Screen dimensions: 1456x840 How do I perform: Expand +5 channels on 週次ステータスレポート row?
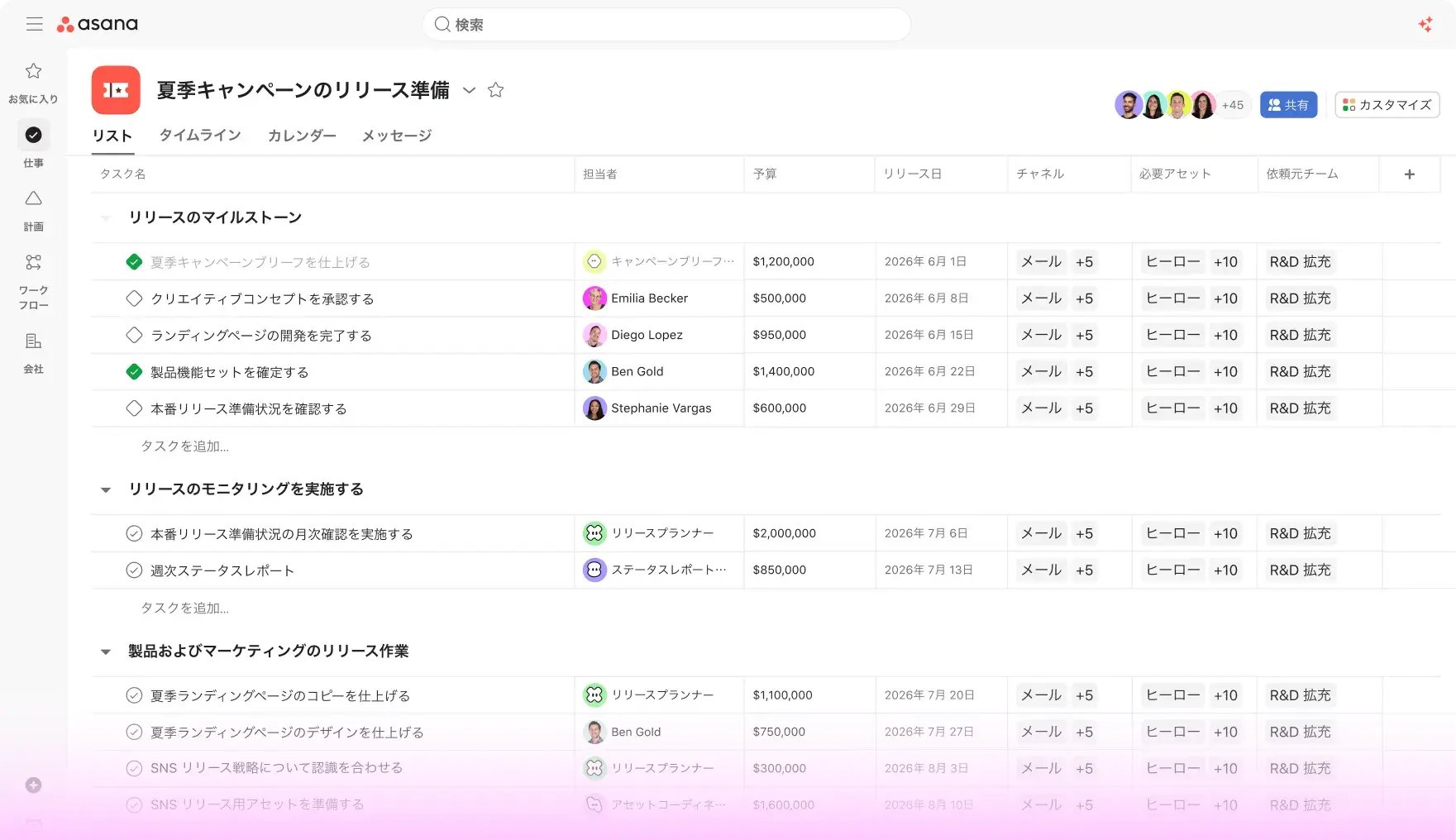pos(1084,570)
